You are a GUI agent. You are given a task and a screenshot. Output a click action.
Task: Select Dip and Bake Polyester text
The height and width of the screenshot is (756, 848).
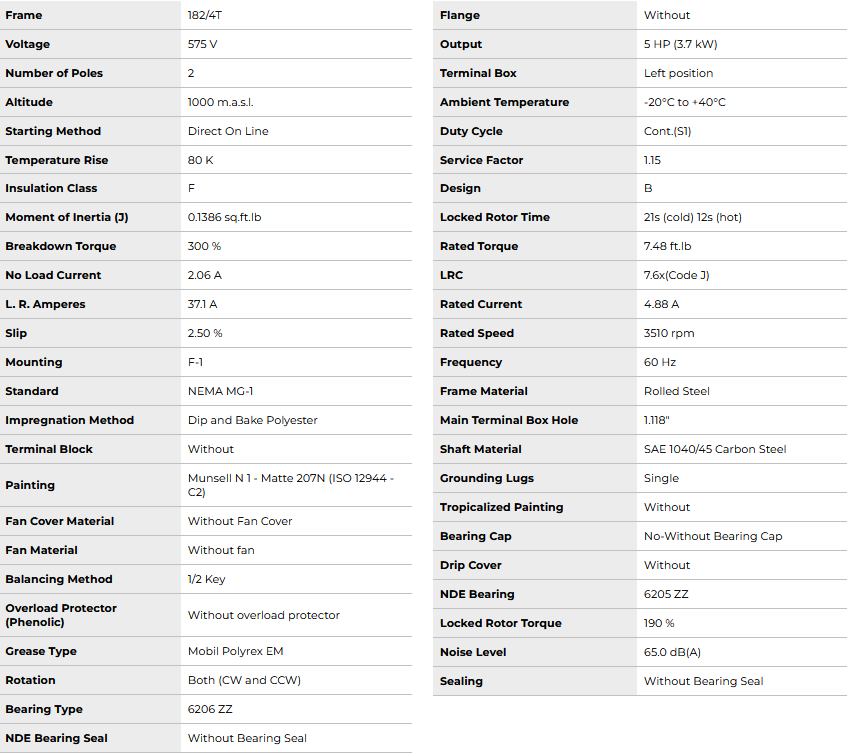tap(252, 420)
